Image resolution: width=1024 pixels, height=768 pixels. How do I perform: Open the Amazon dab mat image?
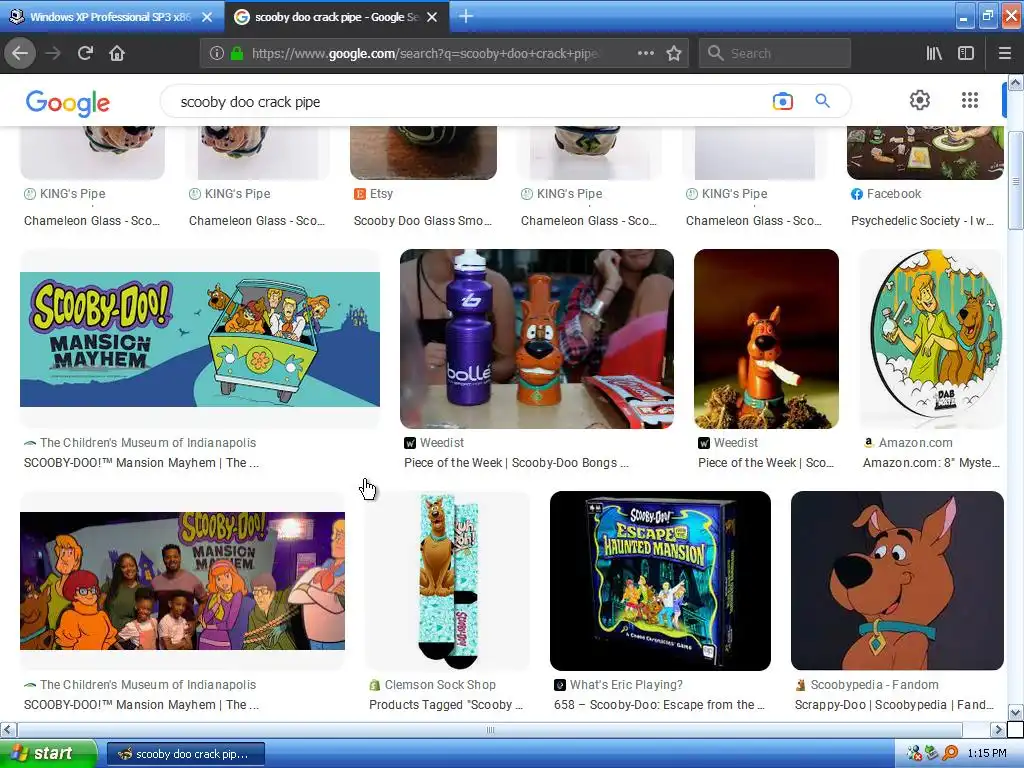click(932, 339)
